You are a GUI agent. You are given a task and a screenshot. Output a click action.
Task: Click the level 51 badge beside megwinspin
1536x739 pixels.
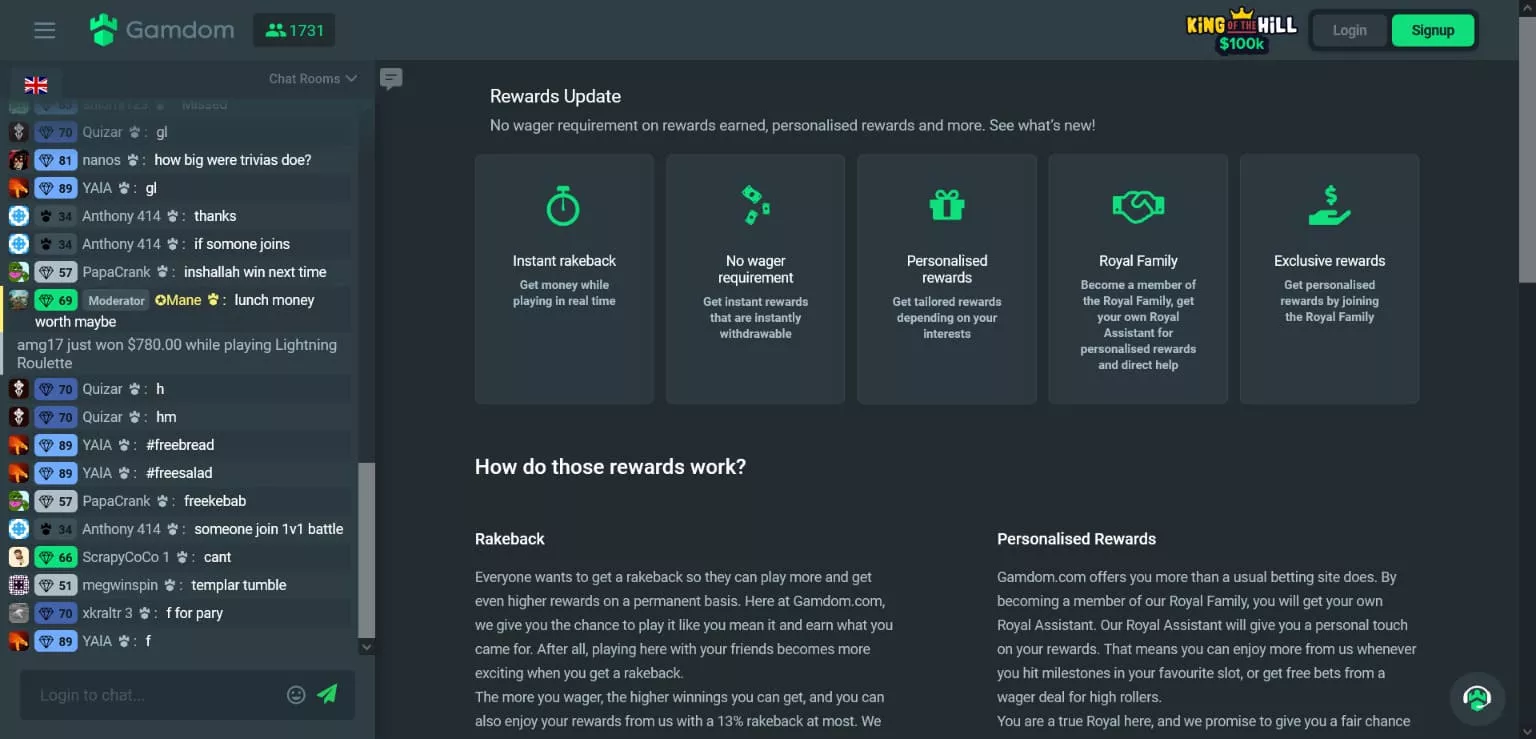(56, 585)
